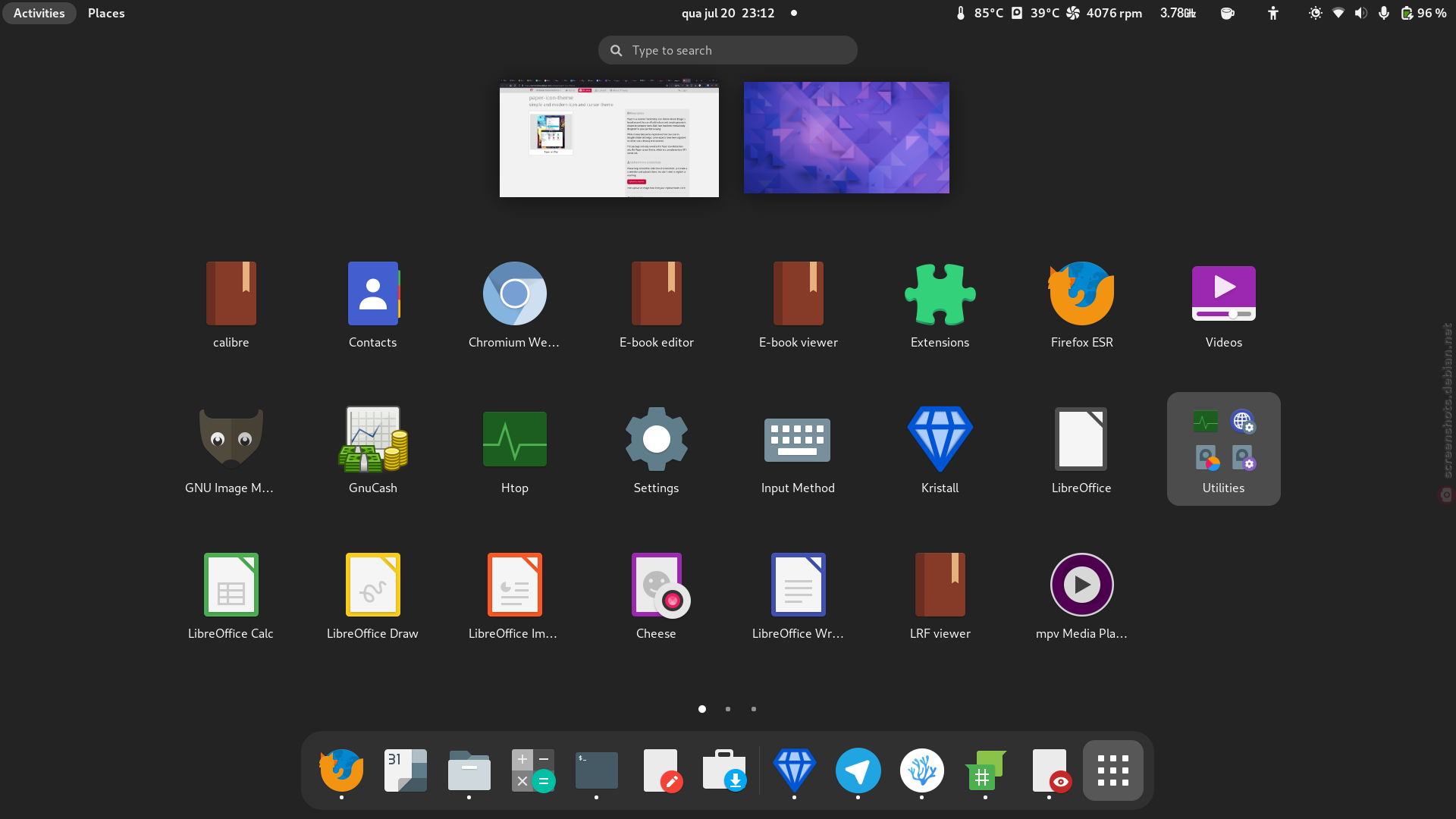Launch Calculator from the dock

point(532,770)
